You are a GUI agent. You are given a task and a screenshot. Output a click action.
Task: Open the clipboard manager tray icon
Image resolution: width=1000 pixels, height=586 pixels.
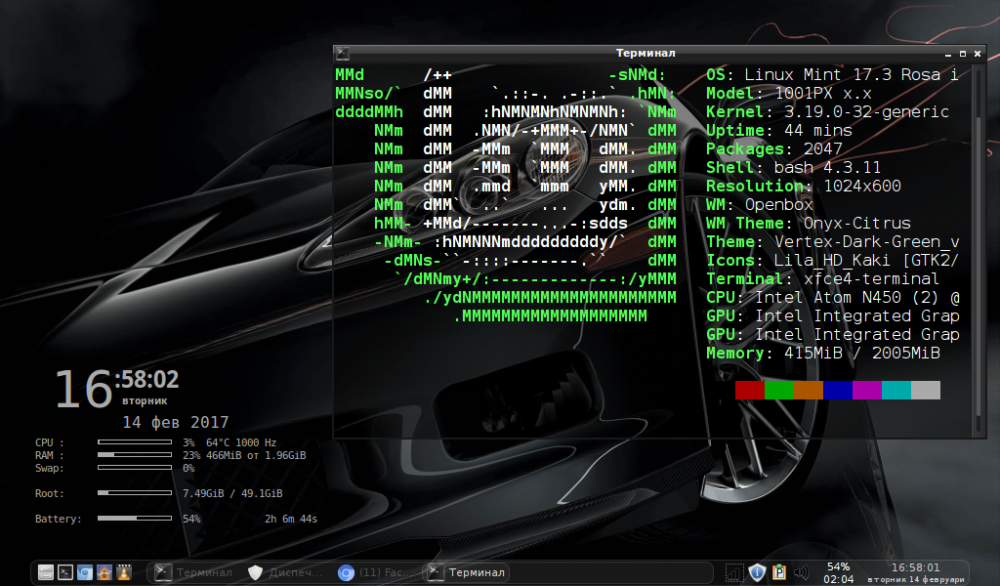[779, 572]
